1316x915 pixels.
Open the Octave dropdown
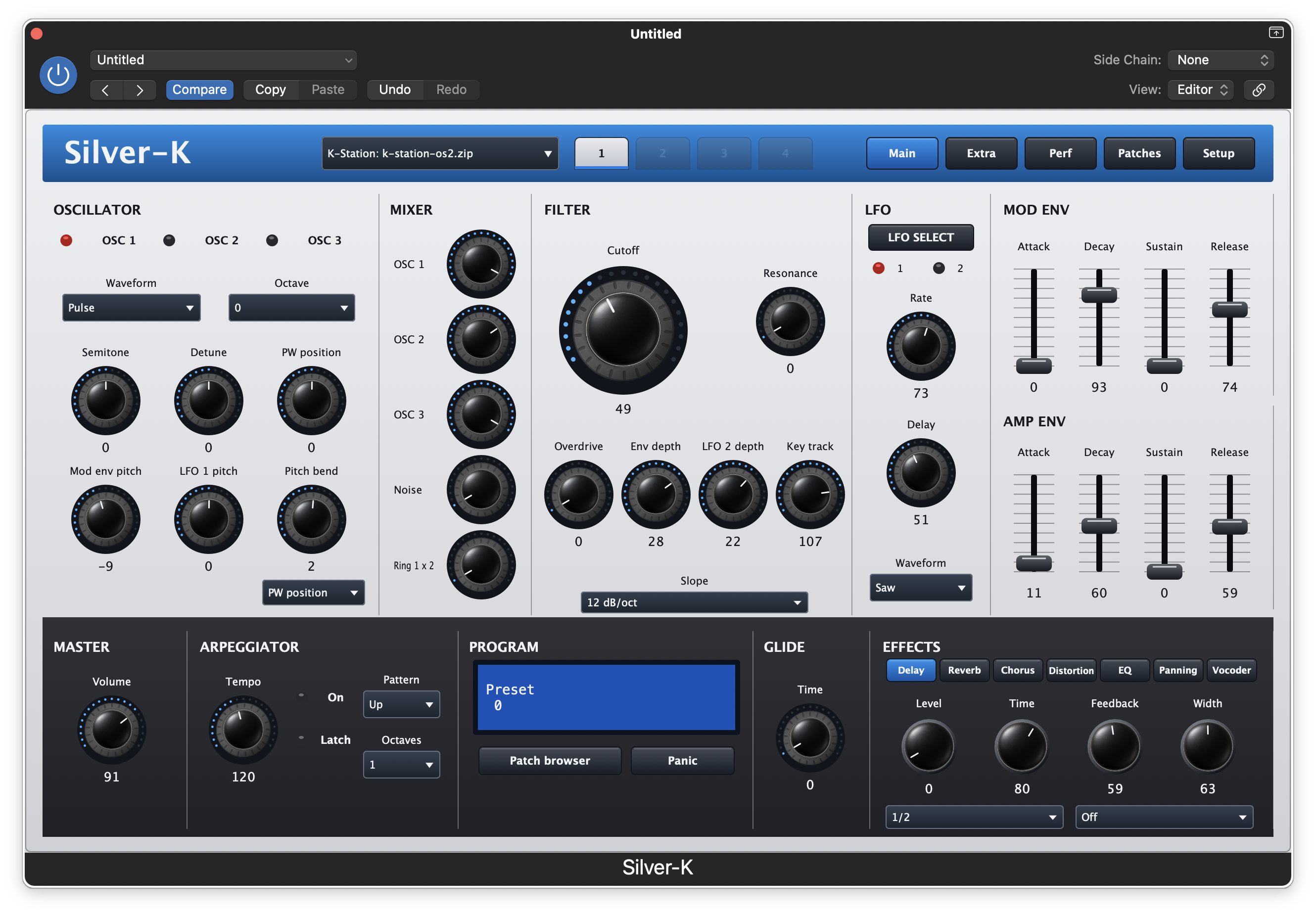pos(292,308)
